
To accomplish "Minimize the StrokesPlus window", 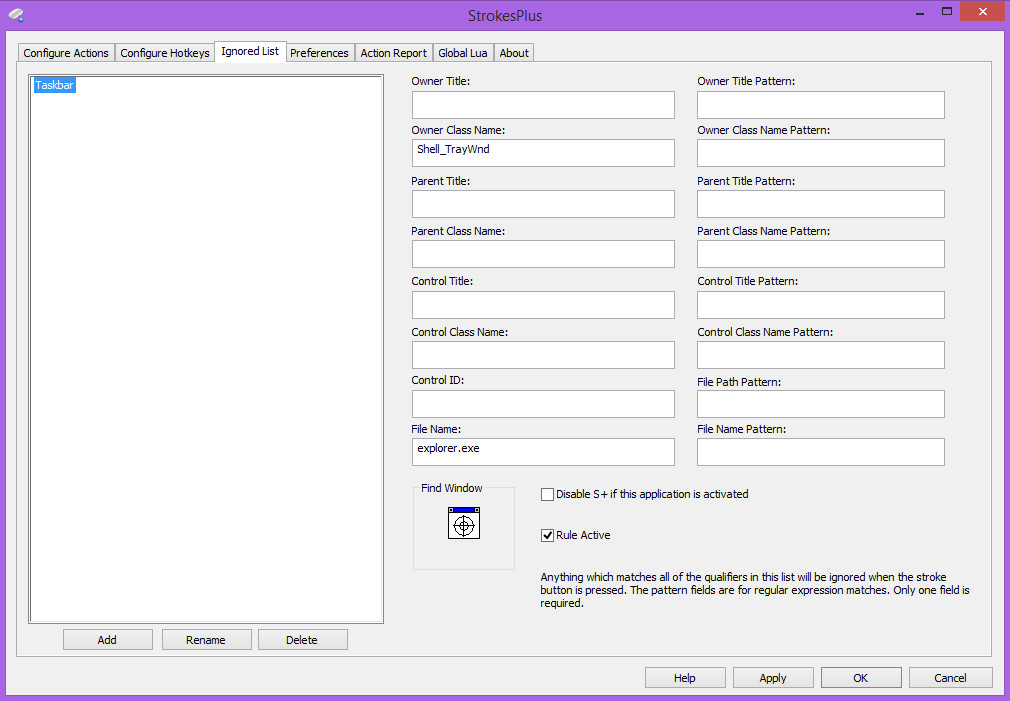I will pos(920,12).
